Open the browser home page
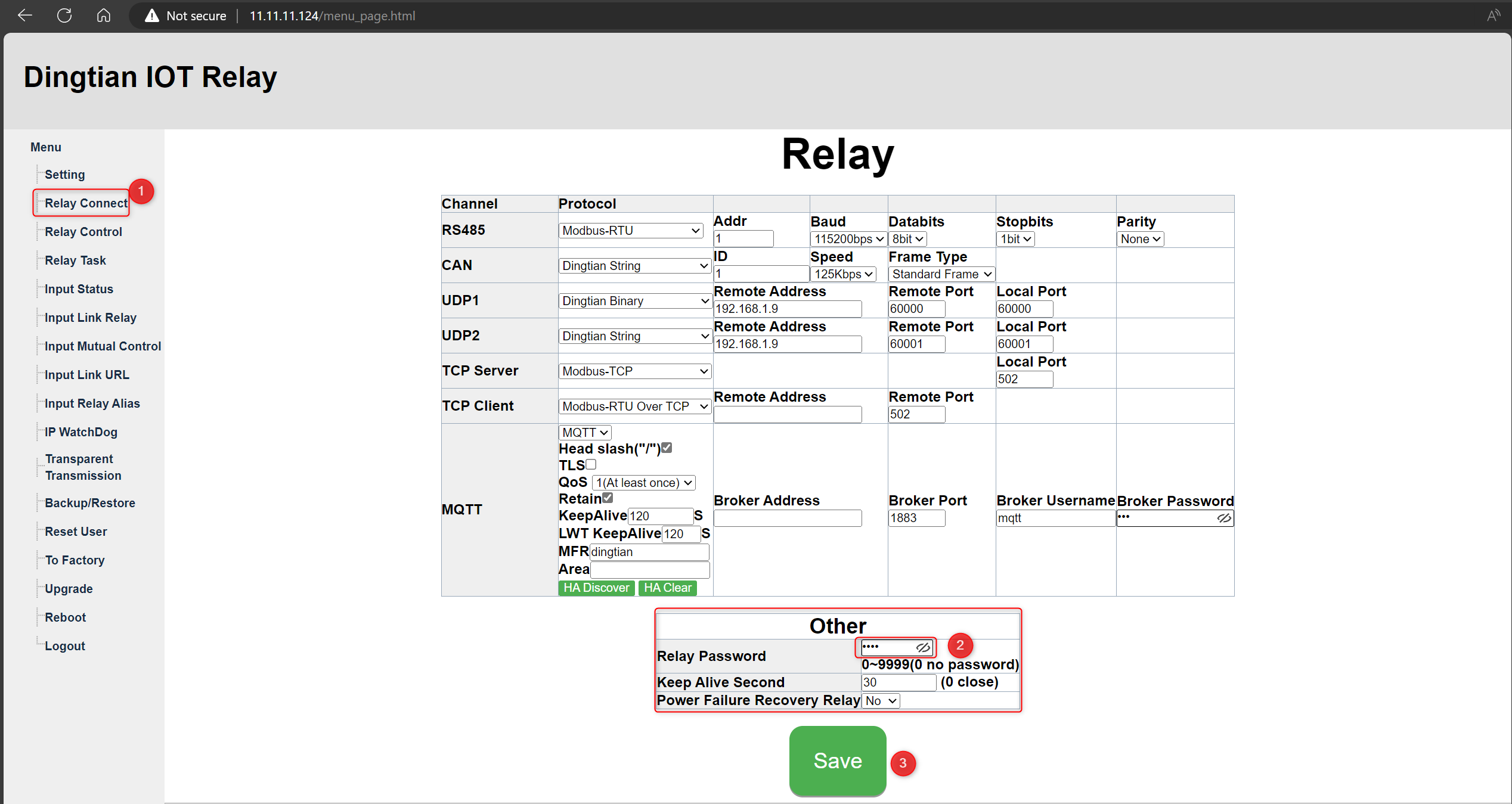 pyautogui.click(x=103, y=15)
